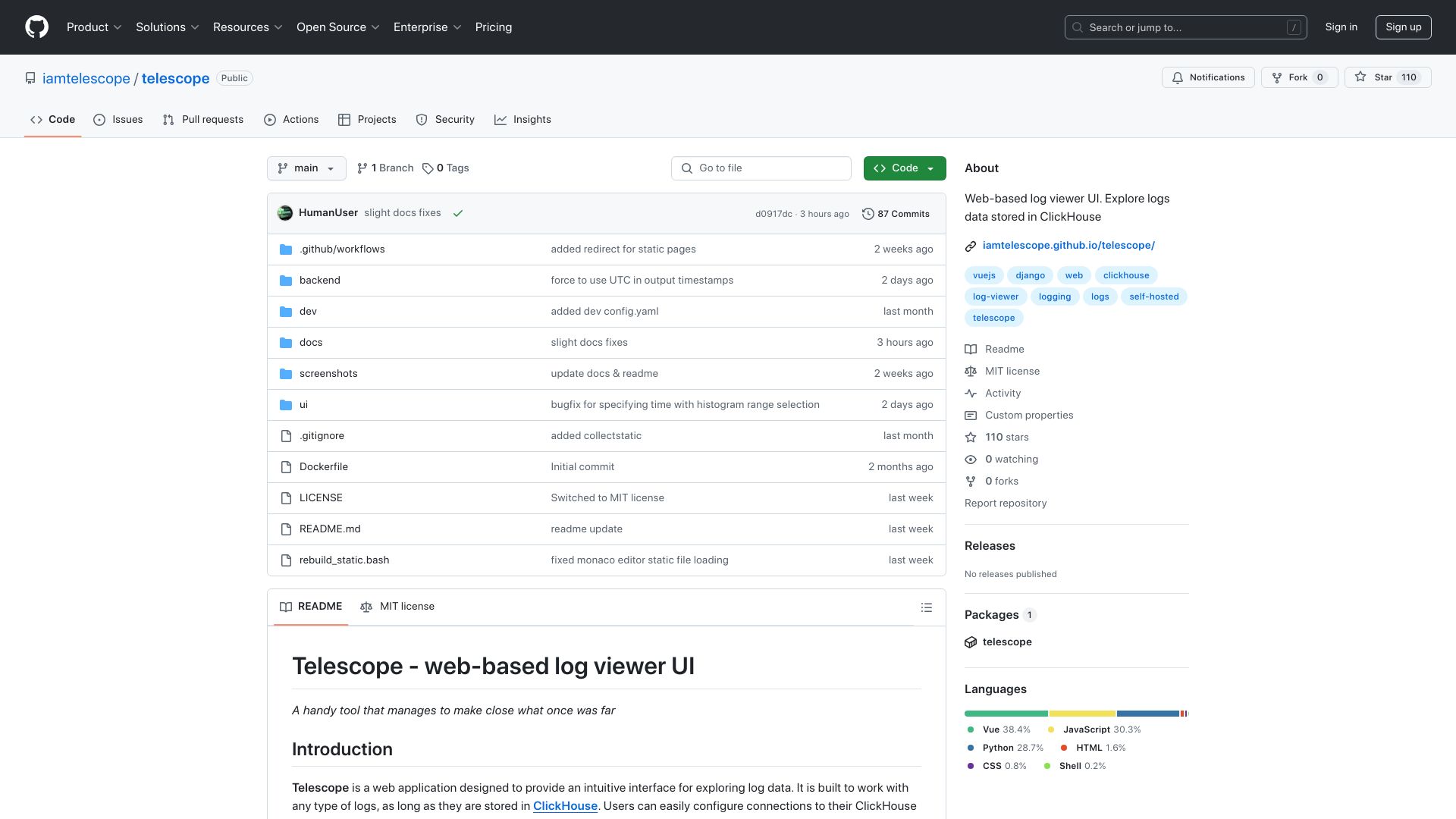Click the Notifications button
This screenshot has height=819, width=1456.
1208,77
